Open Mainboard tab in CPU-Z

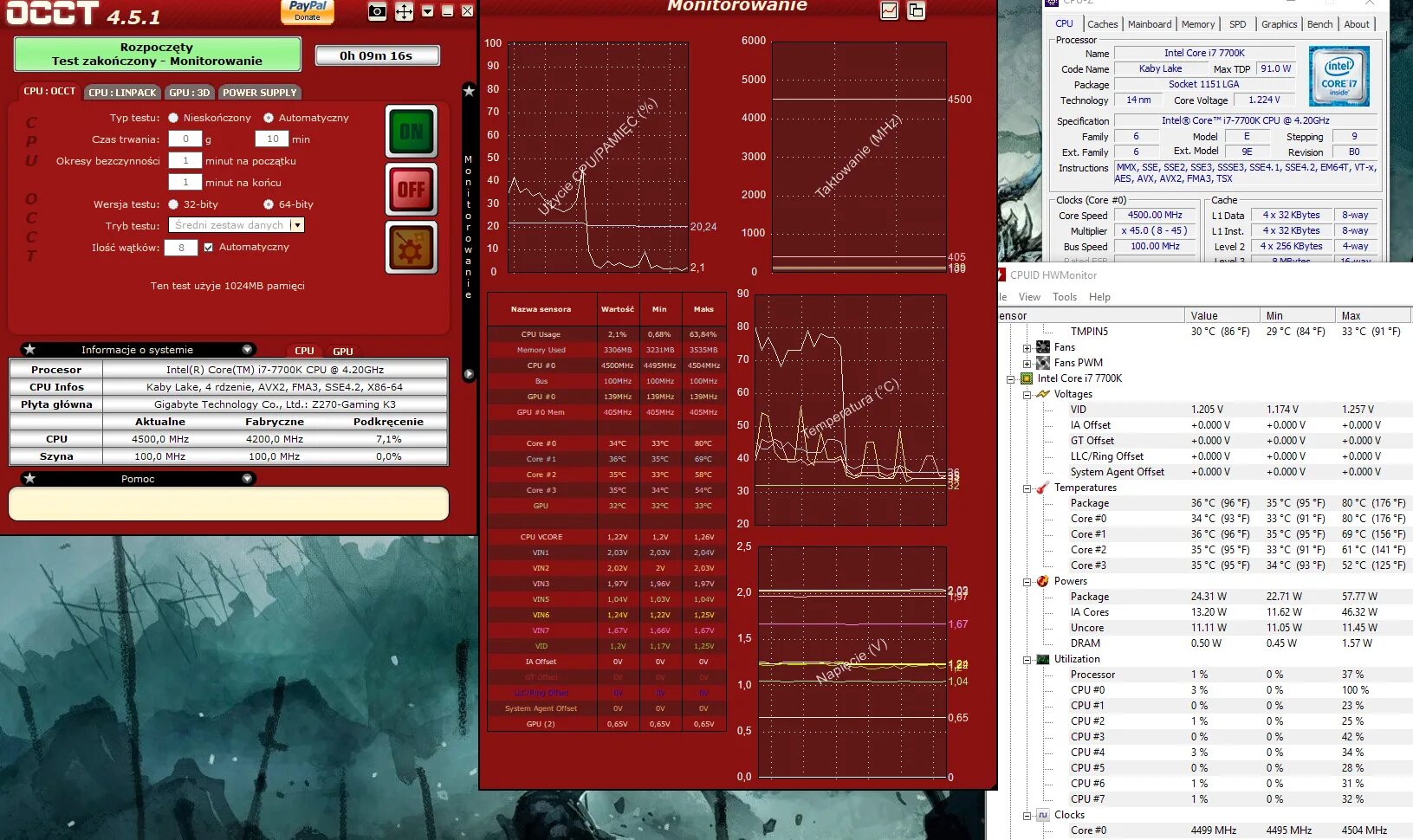click(1150, 24)
